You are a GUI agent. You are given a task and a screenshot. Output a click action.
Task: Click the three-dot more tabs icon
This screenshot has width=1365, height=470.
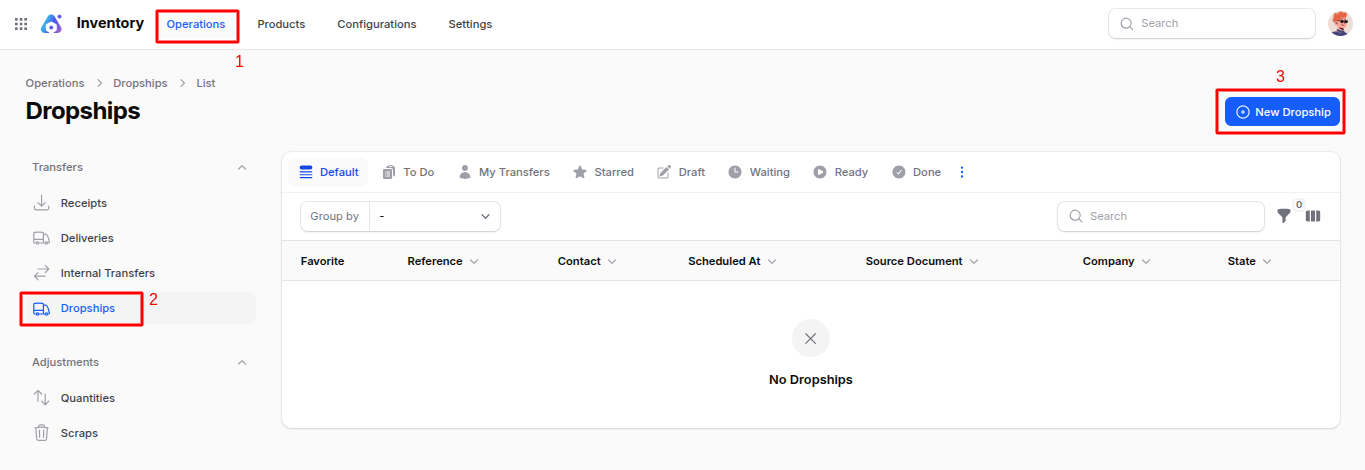coord(962,172)
